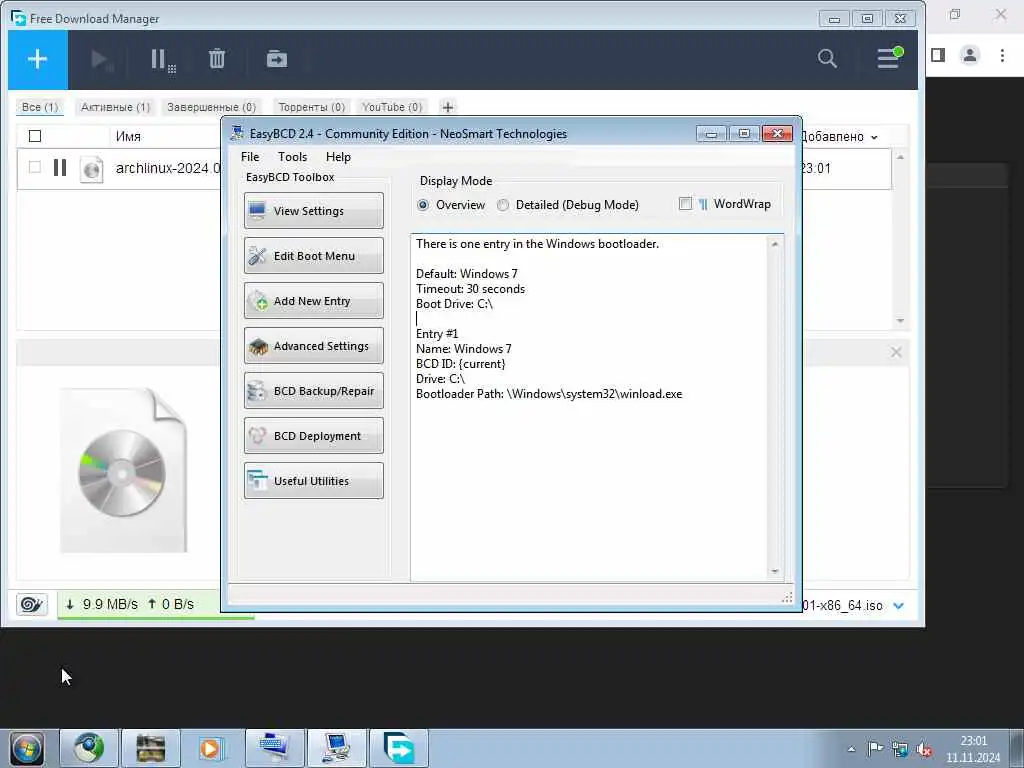Click the large disc image thumbnail
This screenshot has height=768, width=1024.
pos(123,470)
